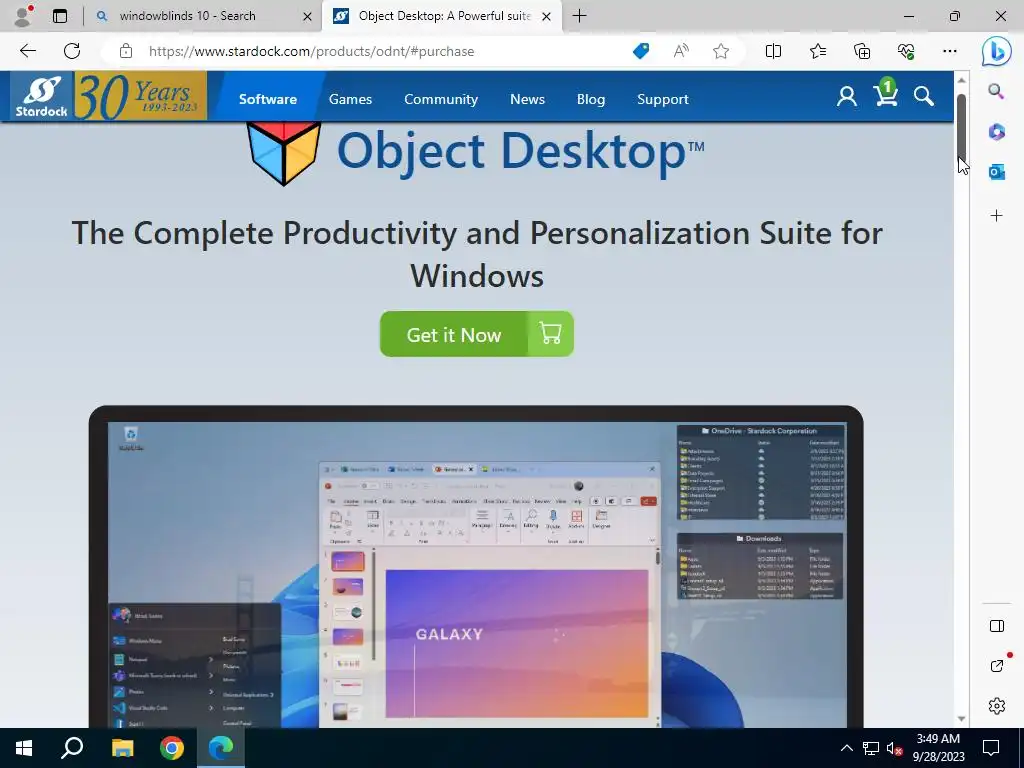Open the Games menu
The image size is (1024, 768).
coord(350,99)
